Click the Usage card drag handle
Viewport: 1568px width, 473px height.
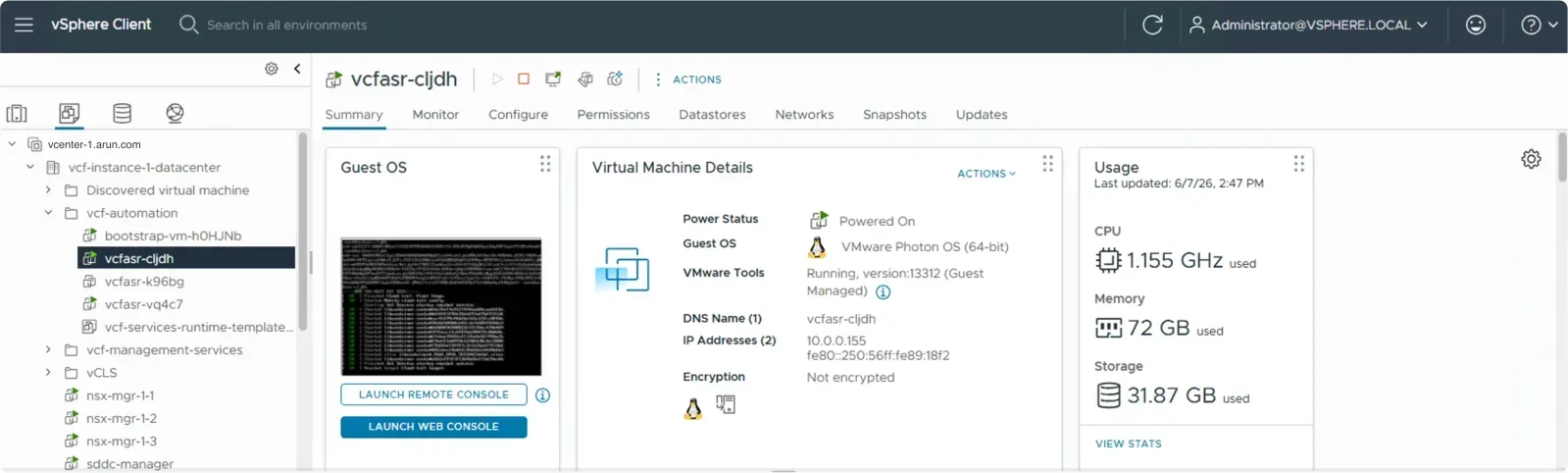click(1298, 164)
